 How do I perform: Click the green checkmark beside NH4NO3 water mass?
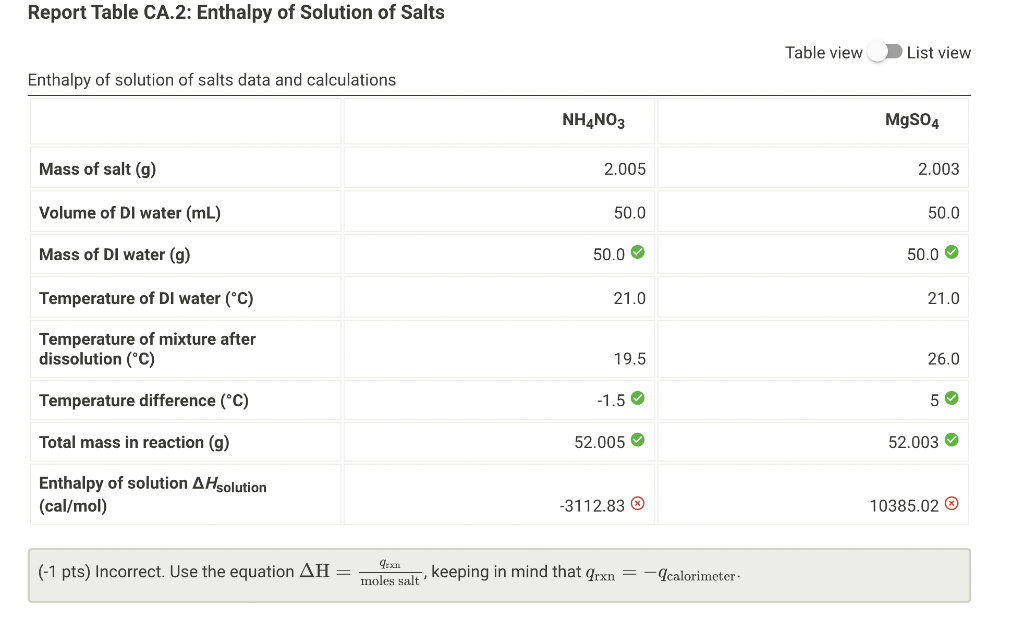[x=639, y=254]
